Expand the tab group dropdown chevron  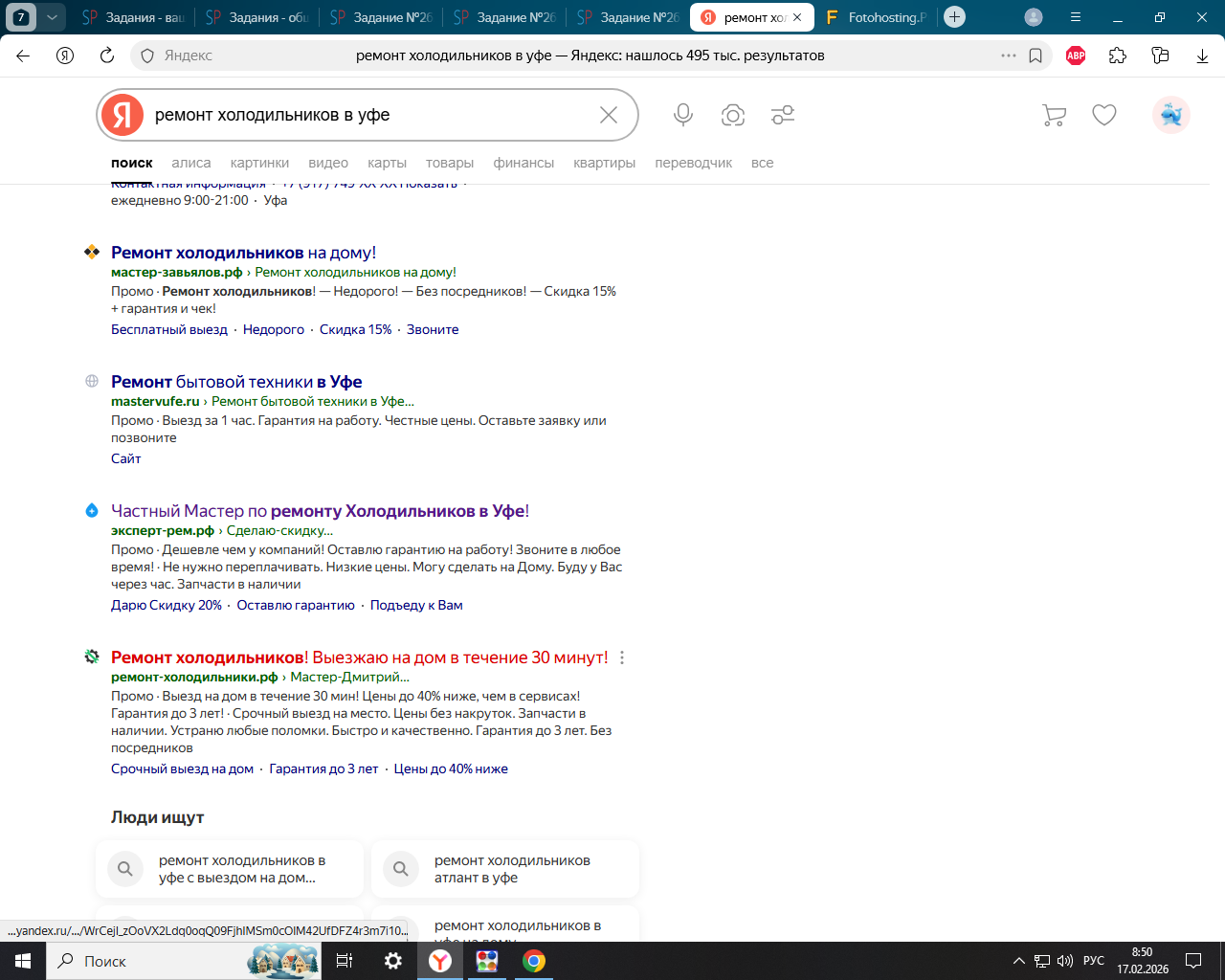52,17
